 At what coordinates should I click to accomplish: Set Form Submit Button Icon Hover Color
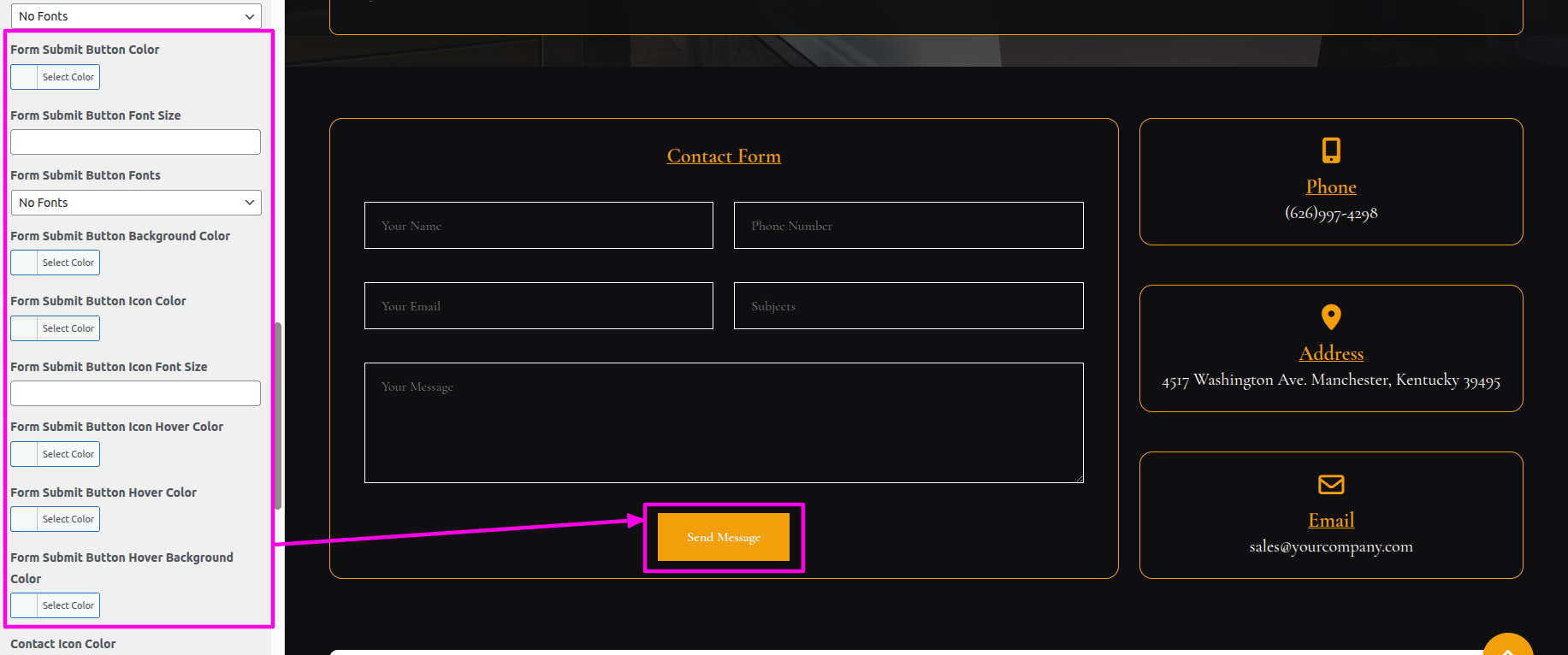pyautogui.click(x=56, y=454)
